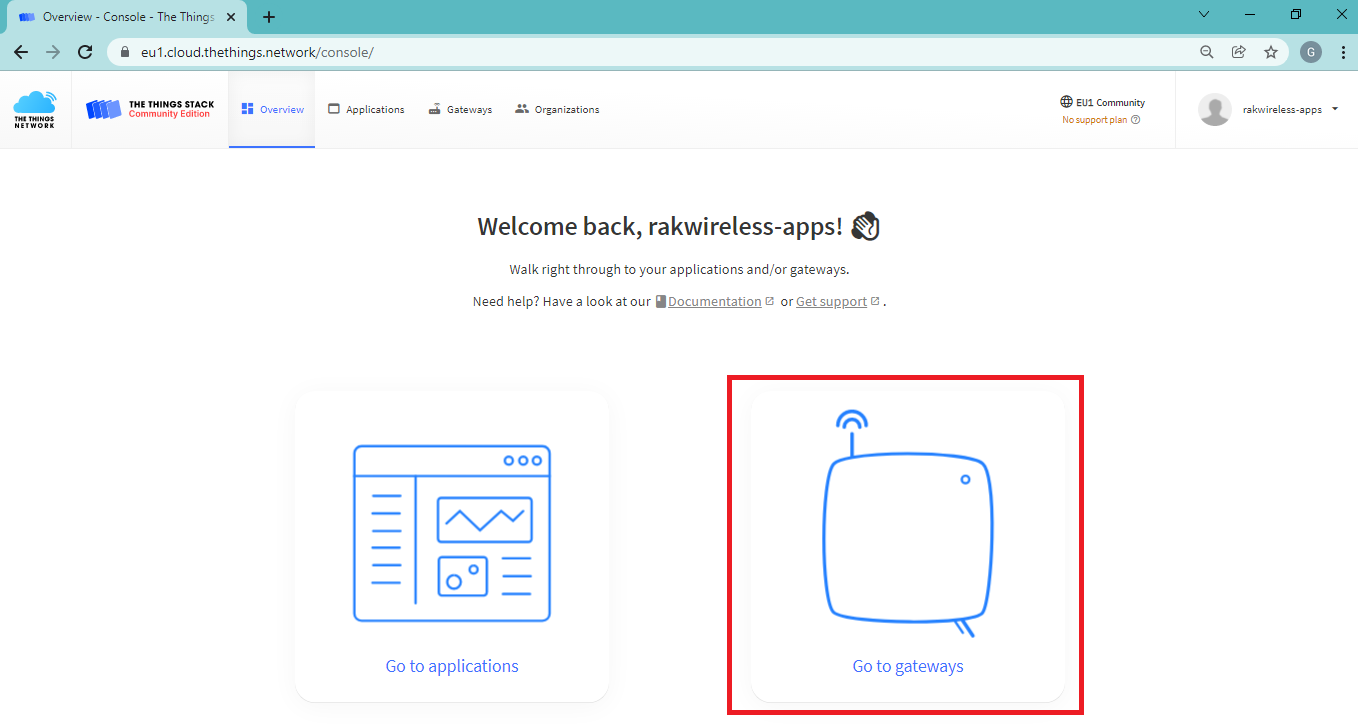Image resolution: width=1358 pixels, height=726 pixels.
Task: Click the browser zoom magnifier icon
Action: (x=1207, y=52)
